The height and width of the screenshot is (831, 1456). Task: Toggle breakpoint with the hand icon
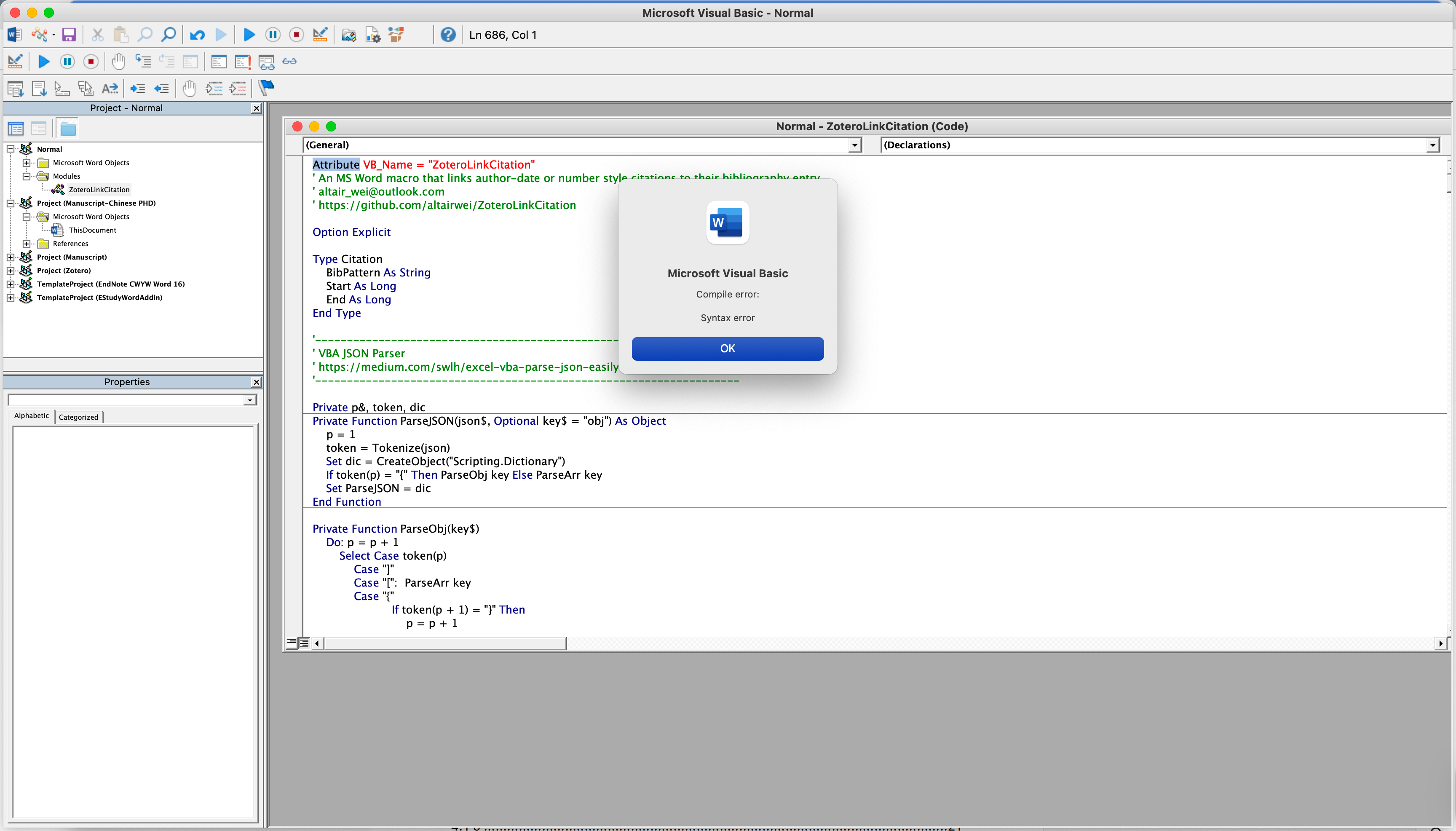click(x=118, y=61)
